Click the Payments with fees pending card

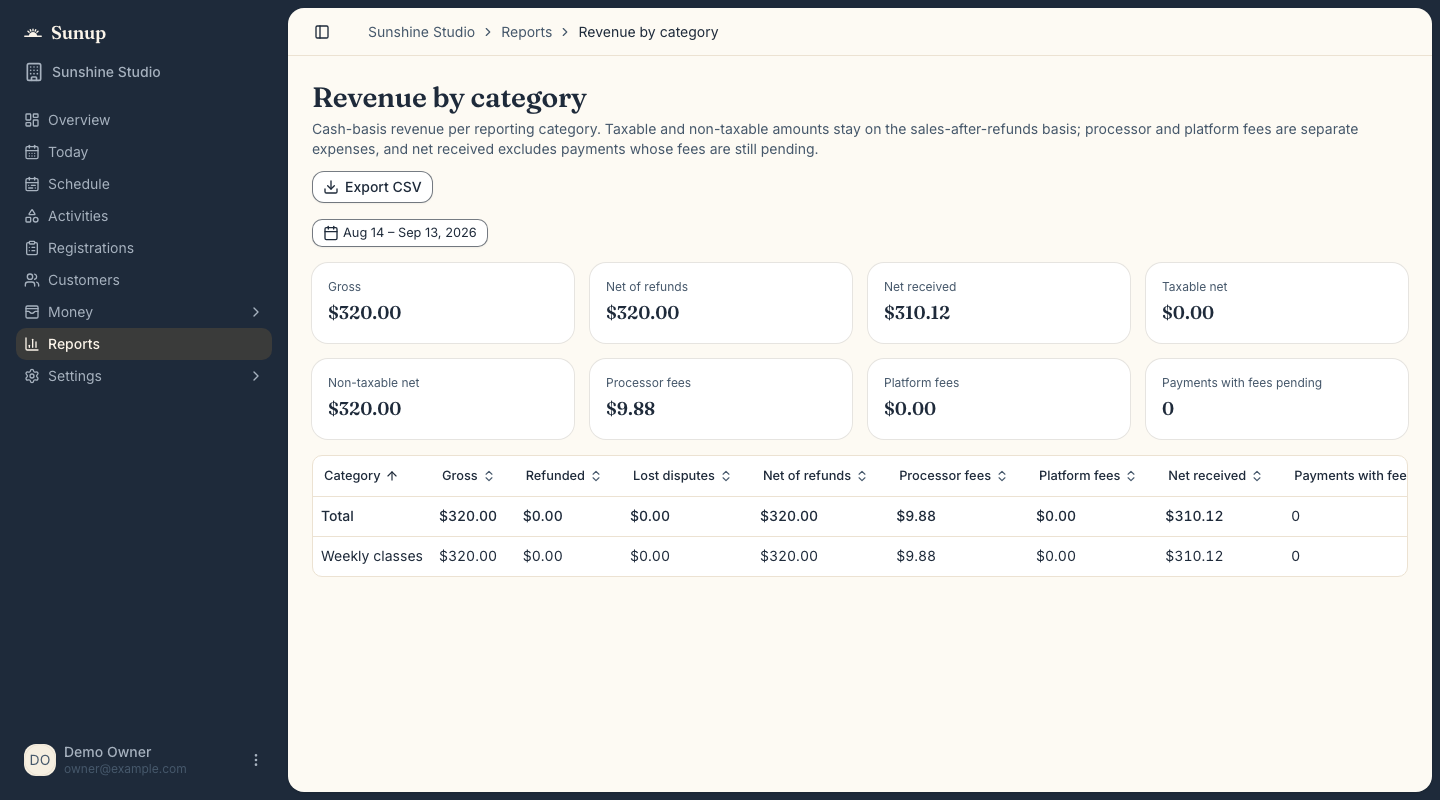pyautogui.click(x=1277, y=399)
